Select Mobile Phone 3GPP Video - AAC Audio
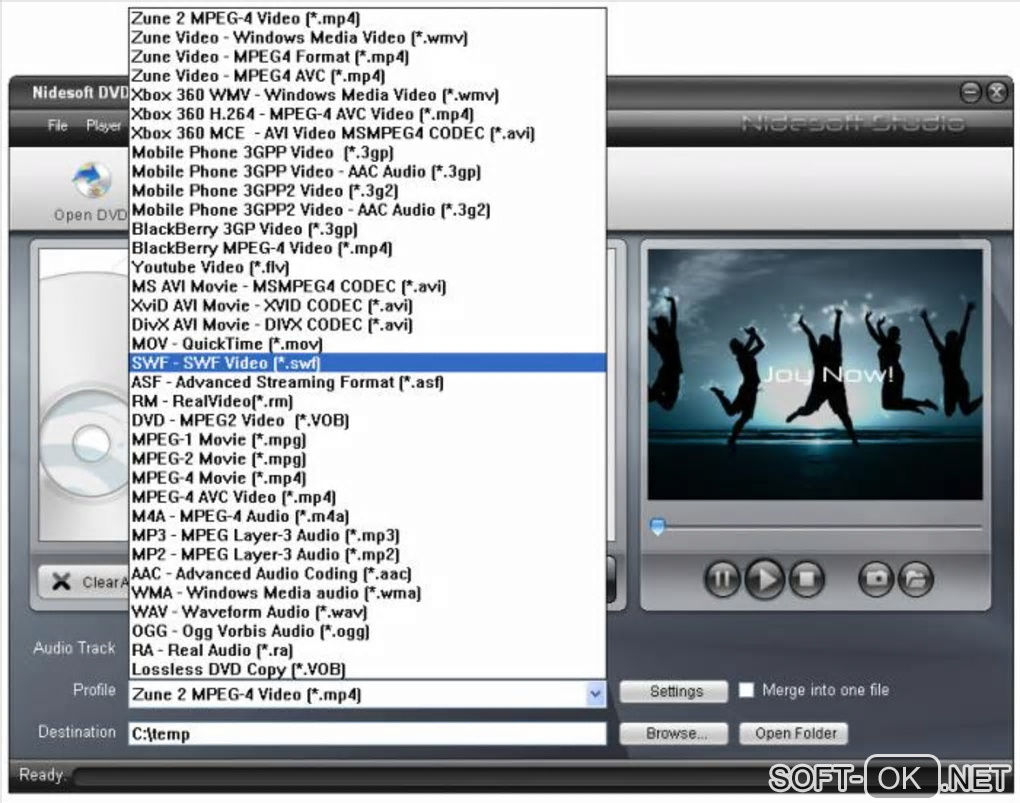This screenshot has height=803, width=1020. click(368, 172)
